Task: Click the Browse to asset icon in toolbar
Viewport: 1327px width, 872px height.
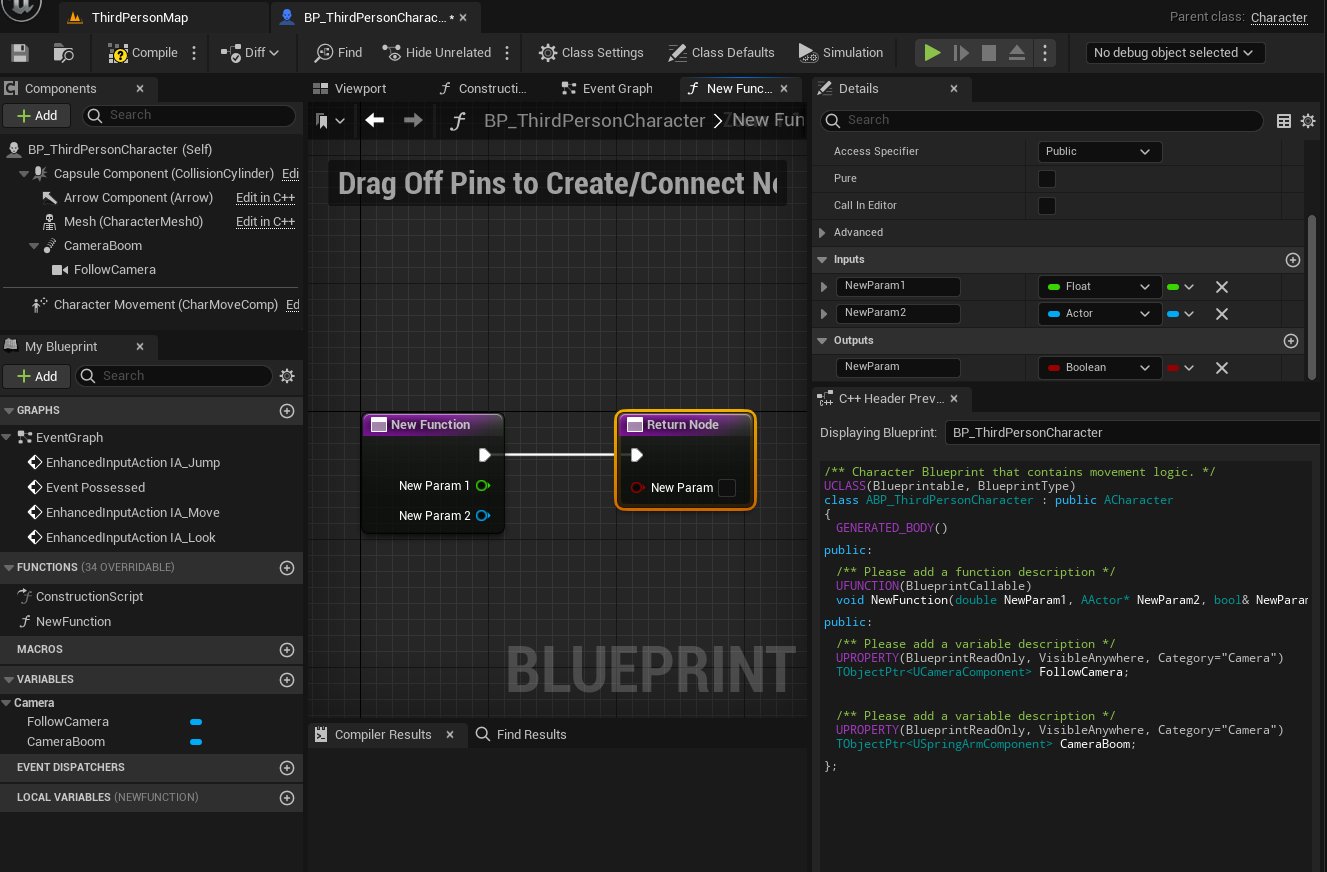Action: 64,53
